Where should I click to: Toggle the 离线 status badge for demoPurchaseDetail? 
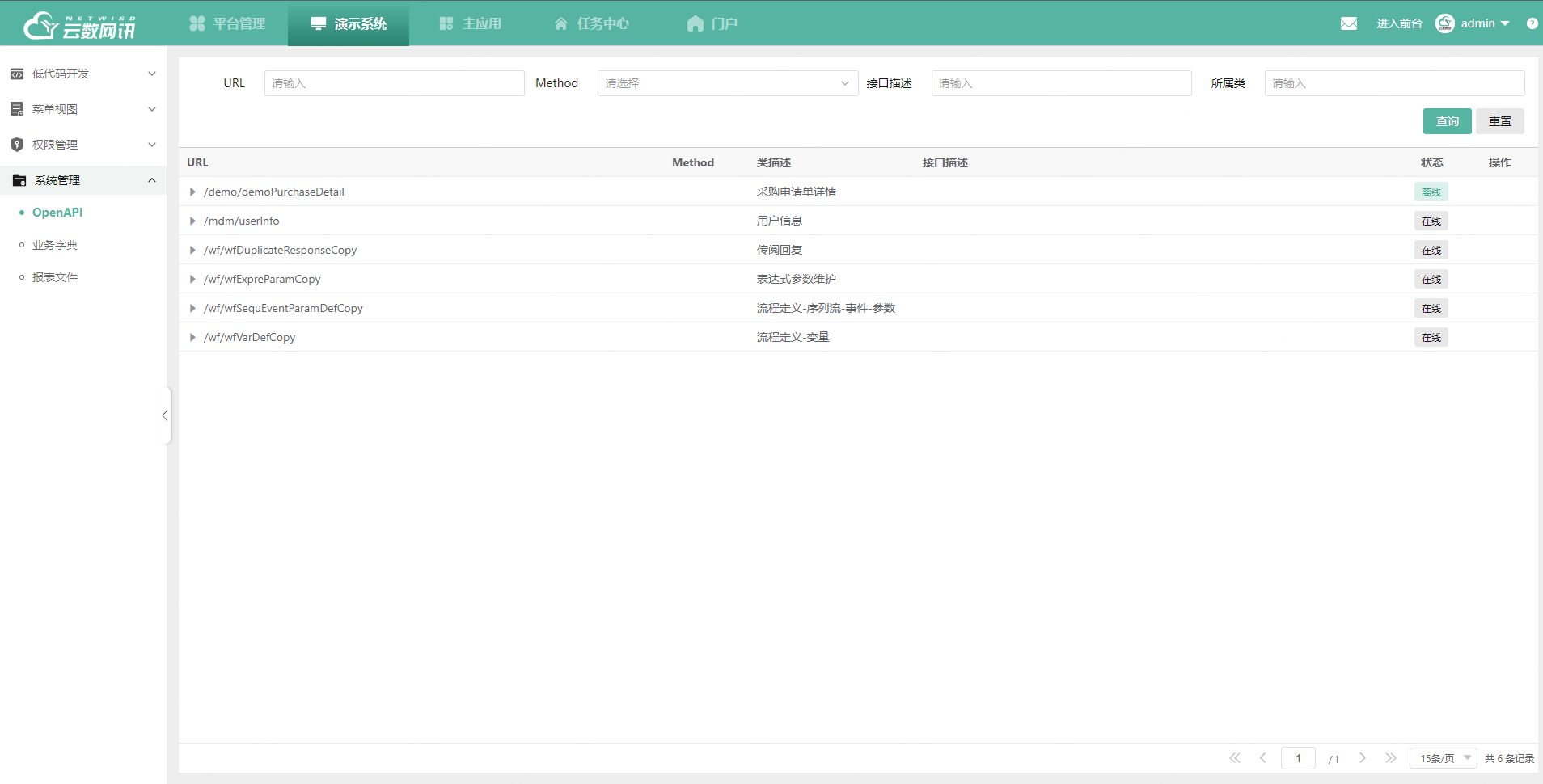(1430, 192)
